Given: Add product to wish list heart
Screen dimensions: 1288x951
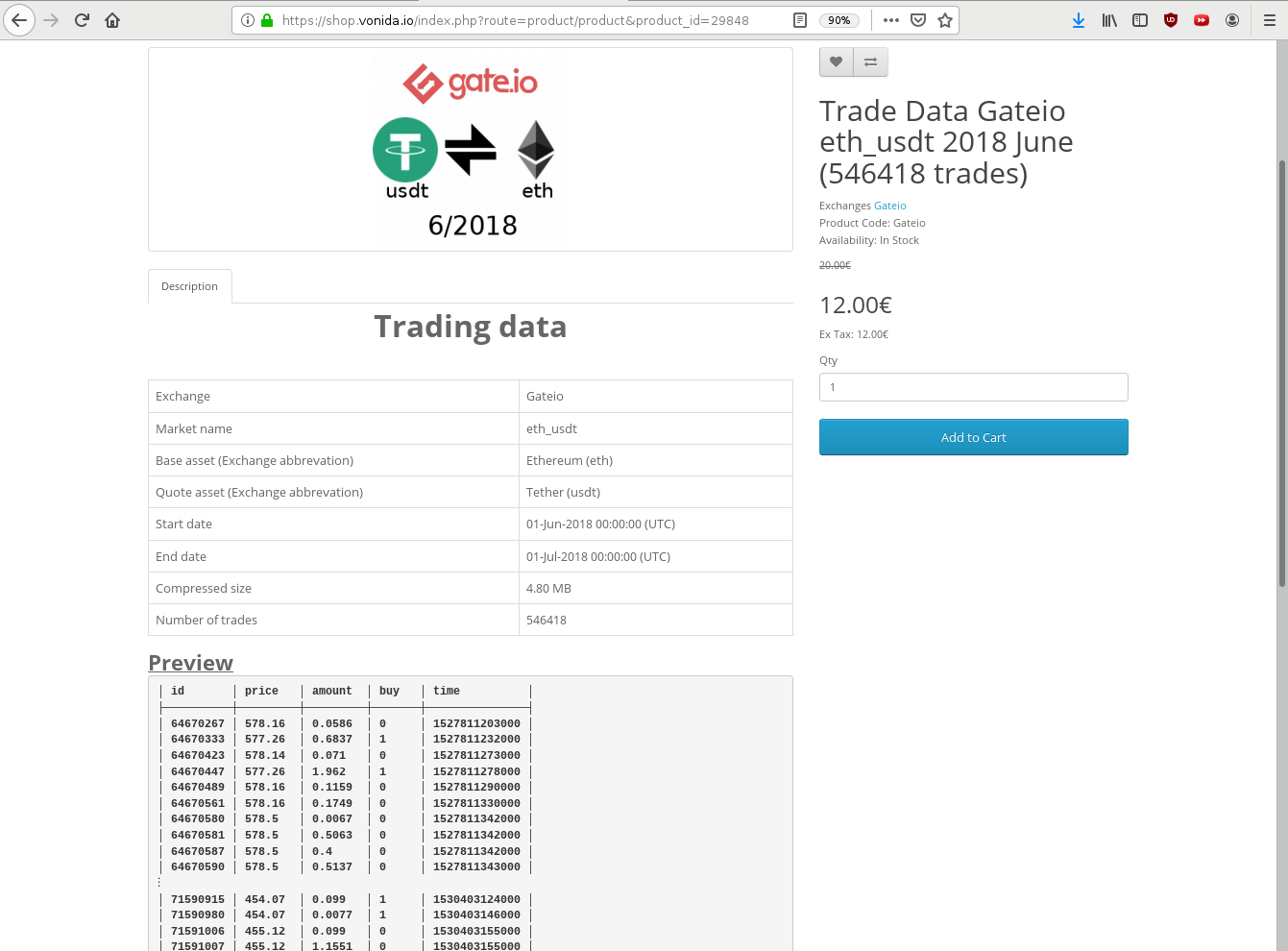Looking at the screenshot, I should [837, 61].
